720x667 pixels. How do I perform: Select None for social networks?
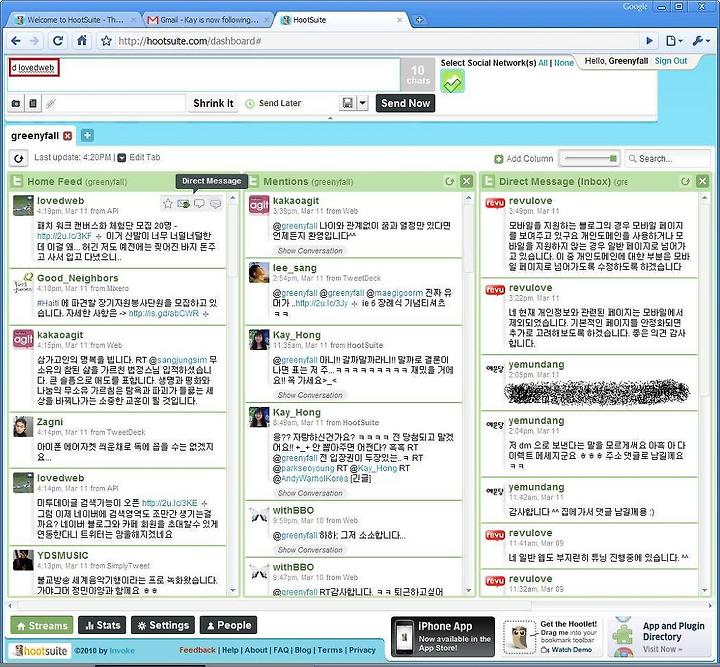click(564, 63)
